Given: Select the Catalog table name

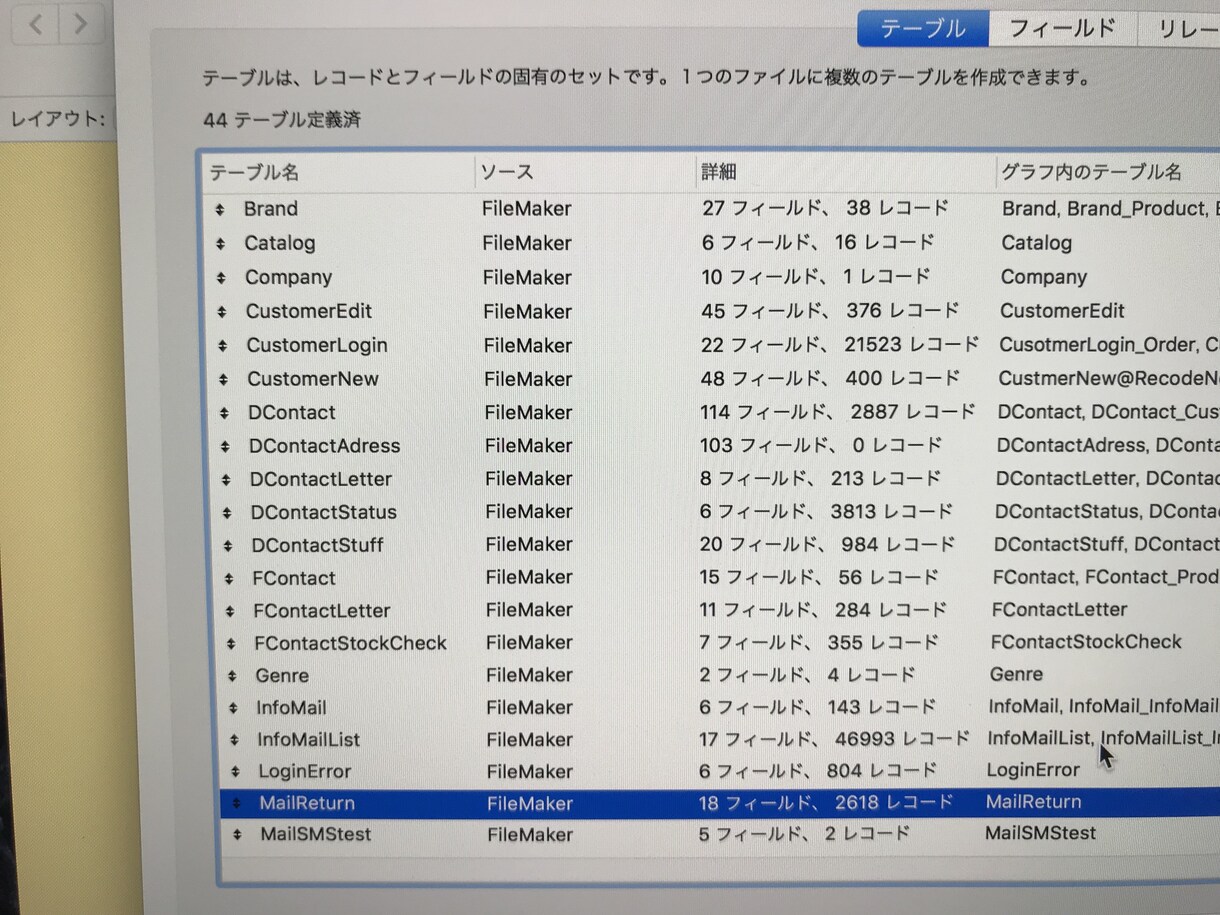Looking at the screenshot, I should point(280,243).
